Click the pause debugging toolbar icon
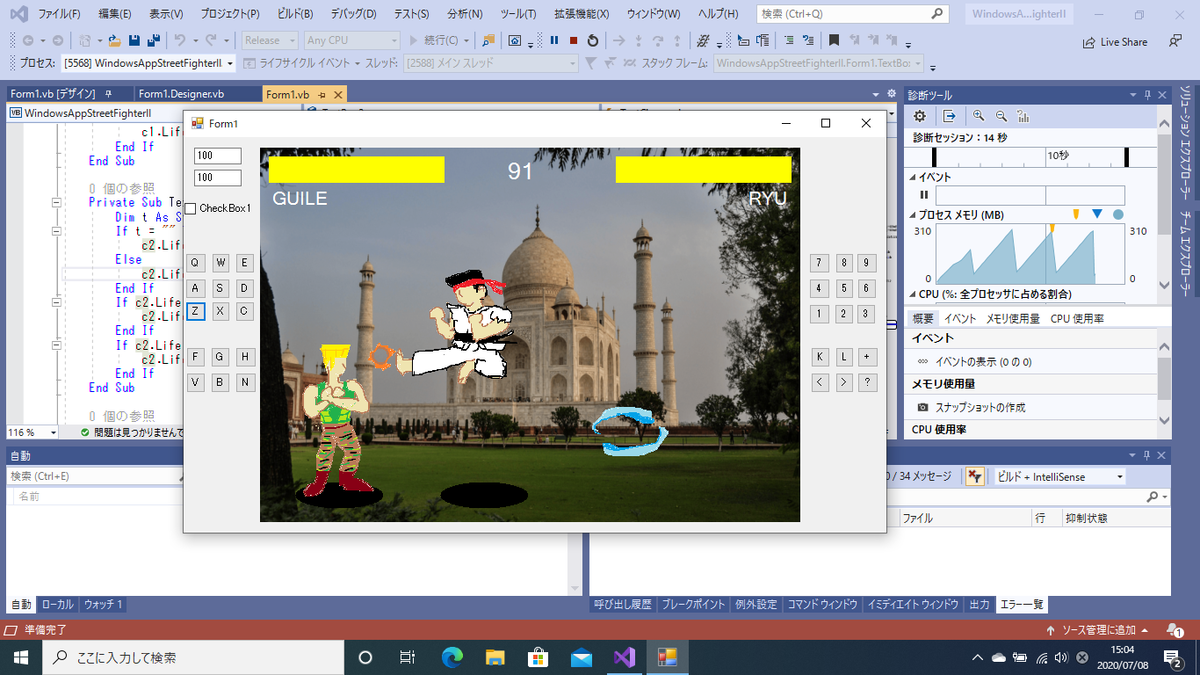The height and width of the screenshot is (675, 1200). point(554,40)
